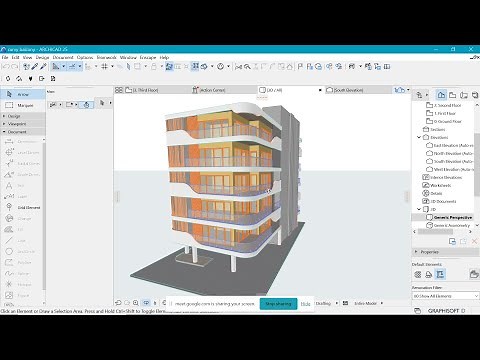Open the tab bar overflow dropdown arrow
The image size is (480, 360).
pos(408,90)
